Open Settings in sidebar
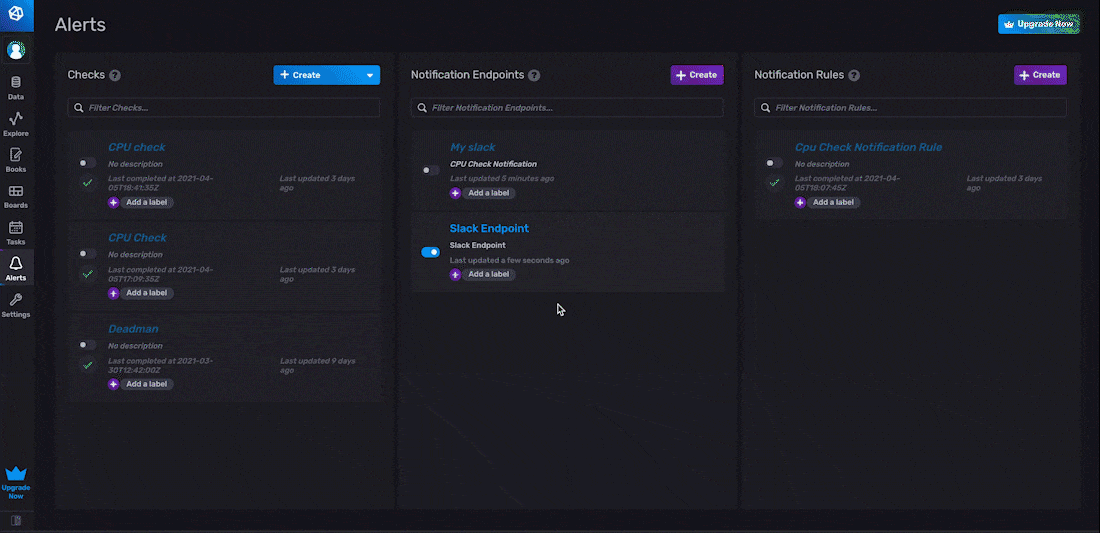 point(15,306)
